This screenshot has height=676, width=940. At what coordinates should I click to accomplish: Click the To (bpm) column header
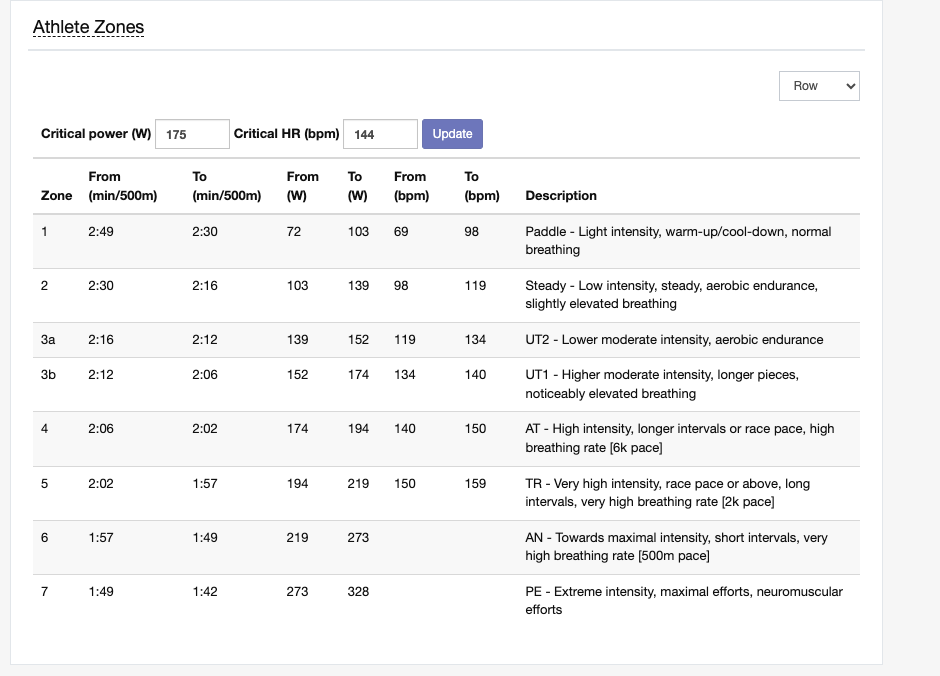point(481,186)
